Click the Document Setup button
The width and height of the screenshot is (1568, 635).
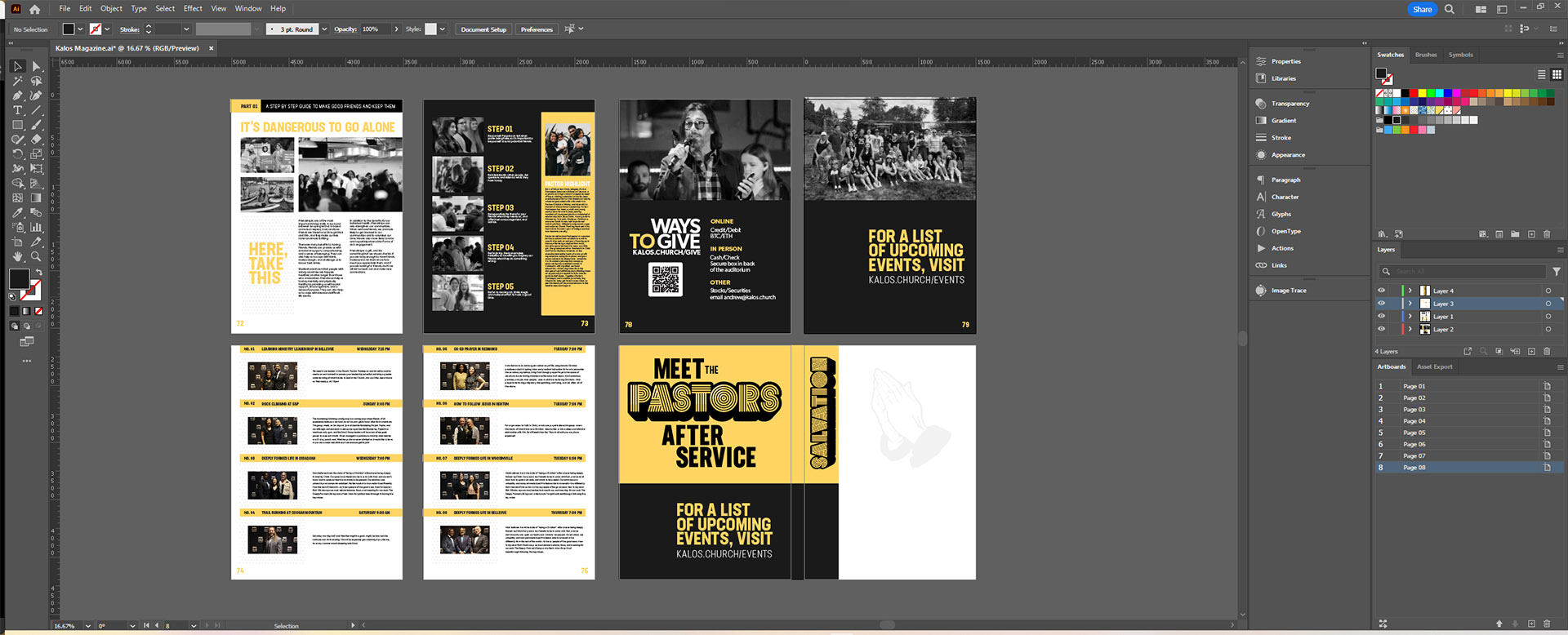pyautogui.click(x=483, y=29)
